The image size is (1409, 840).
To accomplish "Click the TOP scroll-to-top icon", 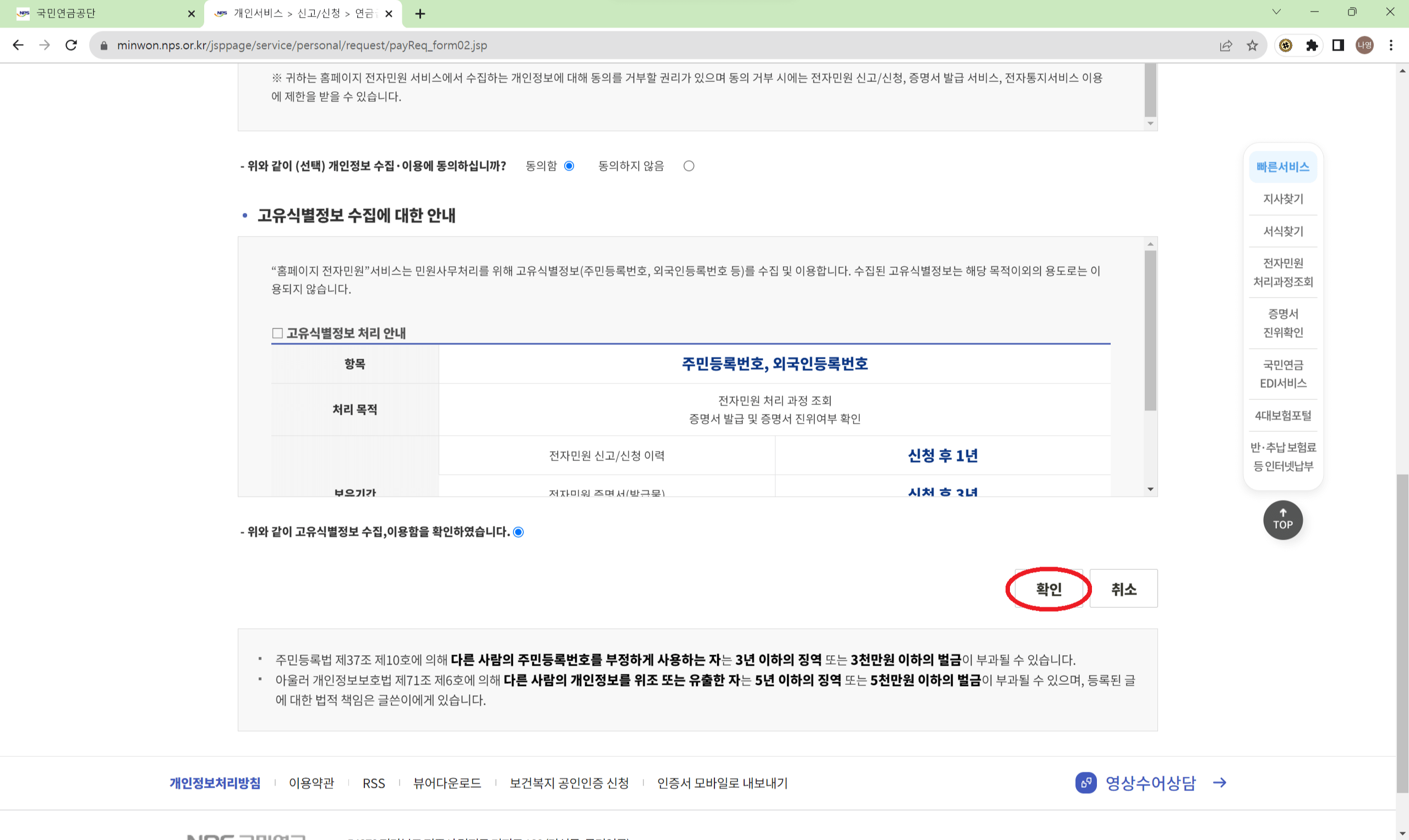I will coord(1283,520).
